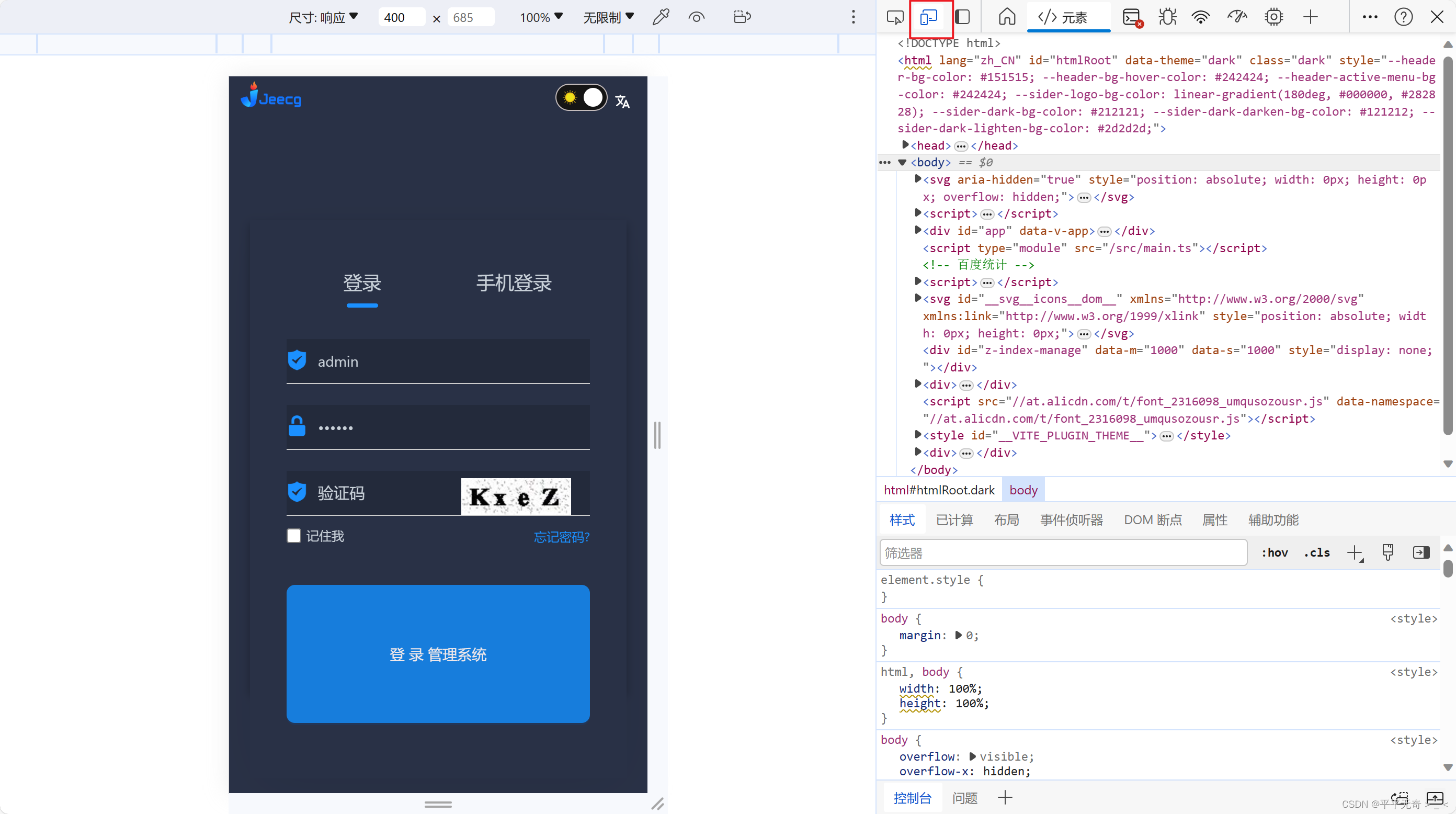Switch to the 属性 properties tab
The height and width of the screenshot is (814, 1456).
point(1214,519)
